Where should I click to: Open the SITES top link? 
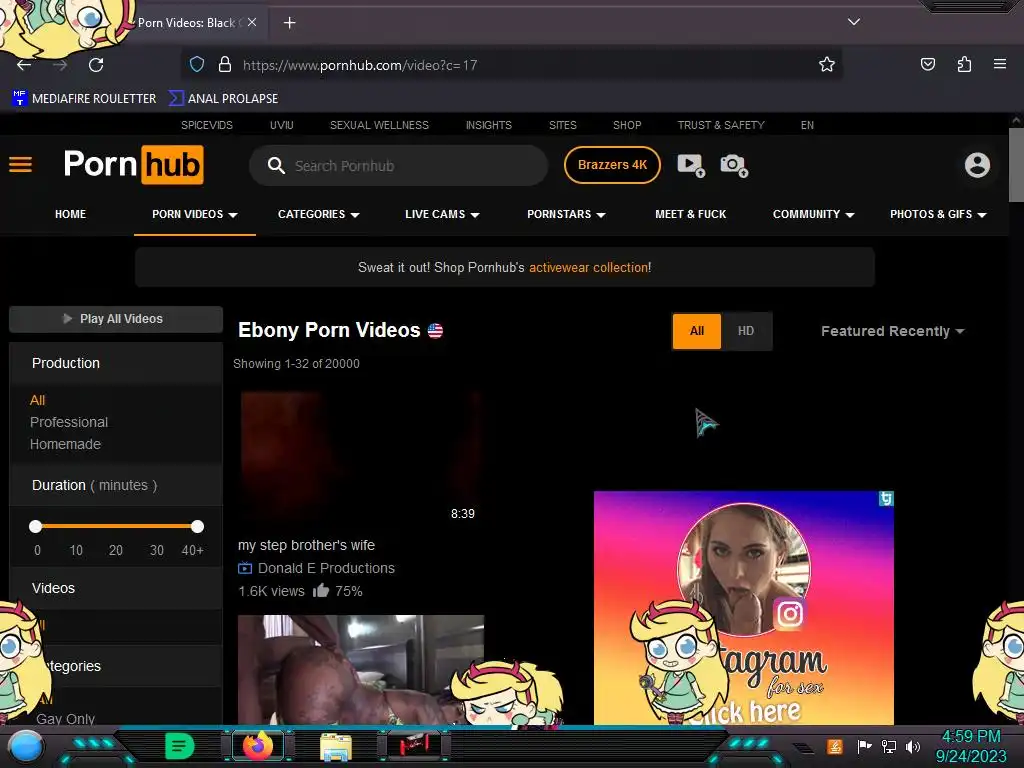(562, 125)
